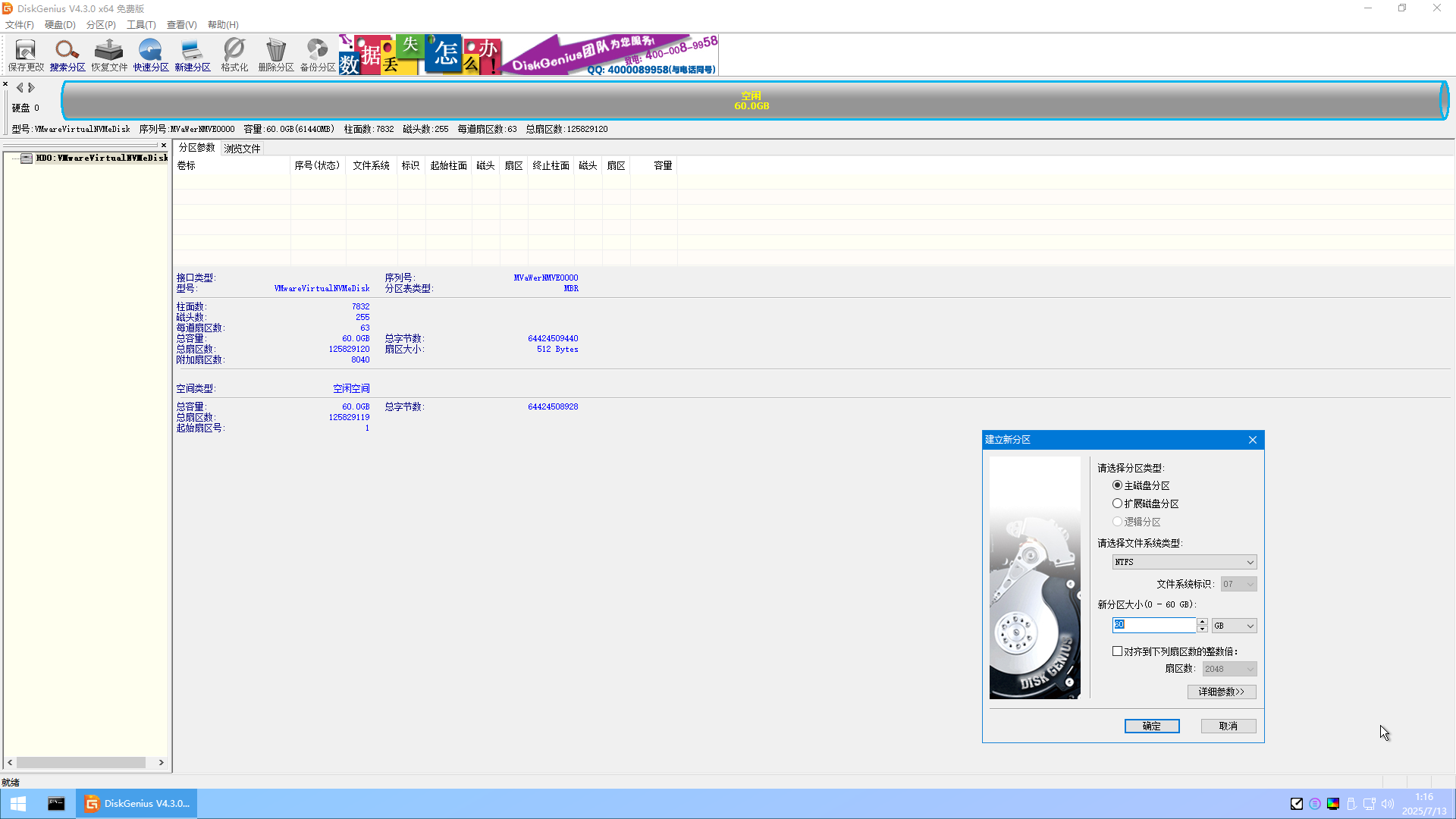Viewport: 1456px width, 819px height.
Task: Click the 删除分区 delete partition icon
Action: pyautogui.click(x=276, y=55)
